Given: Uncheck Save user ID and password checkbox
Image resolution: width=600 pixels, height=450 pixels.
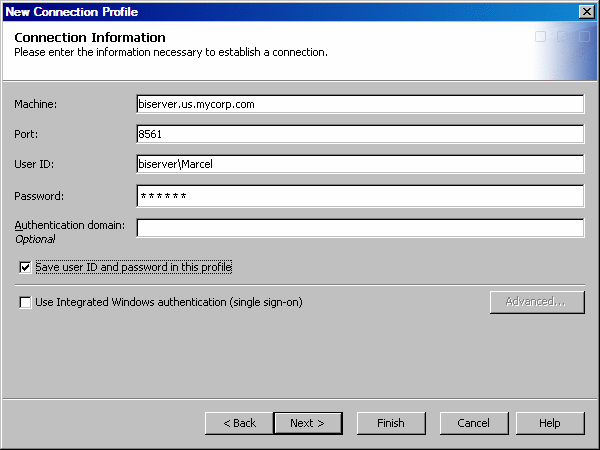Looking at the screenshot, I should click(x=26, y=268).
